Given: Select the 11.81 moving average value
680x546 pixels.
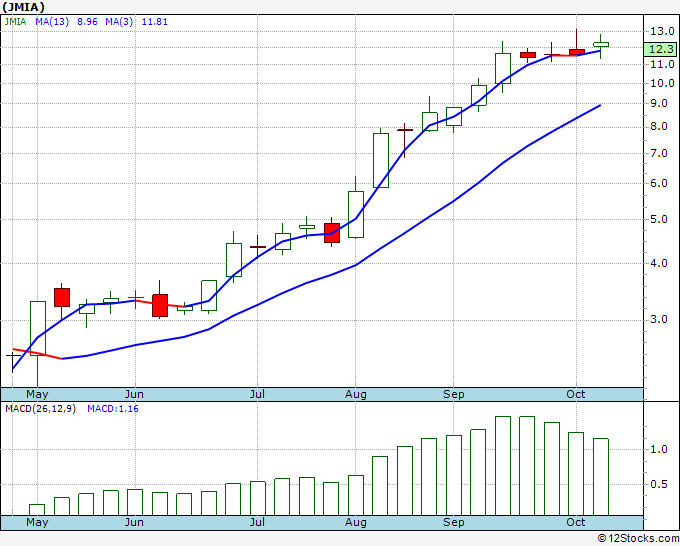Looking at the screenshot, I should tap(154, 22).
